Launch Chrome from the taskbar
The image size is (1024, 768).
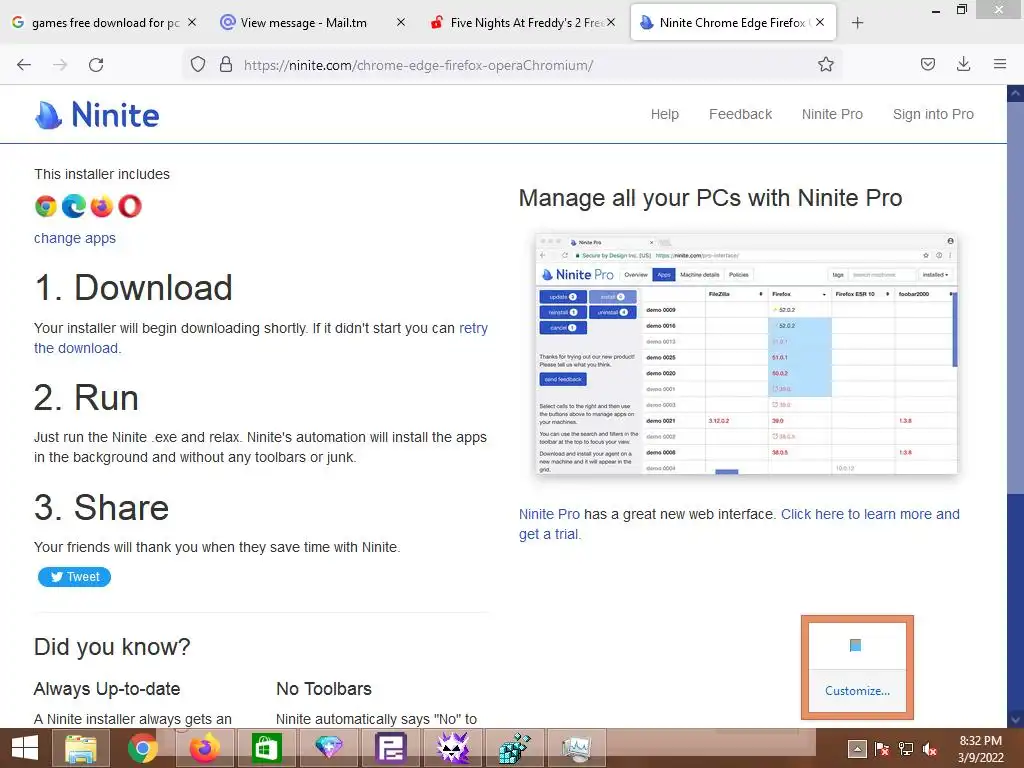click(142, 748)
